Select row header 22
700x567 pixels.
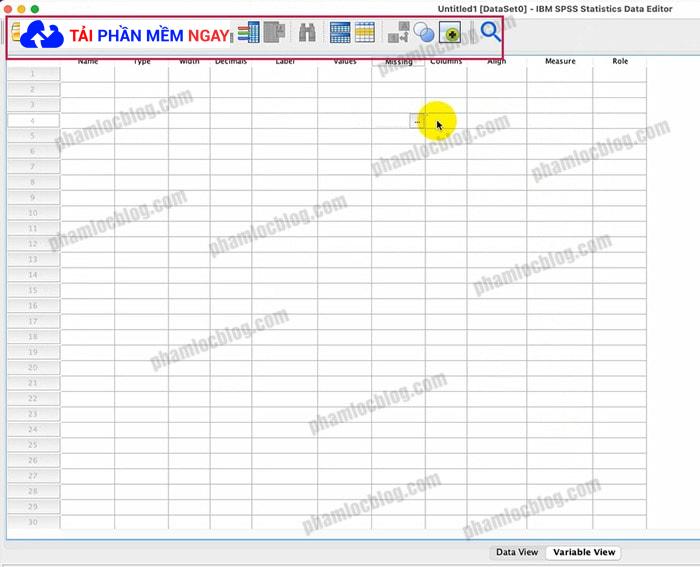tap(33, 399)
